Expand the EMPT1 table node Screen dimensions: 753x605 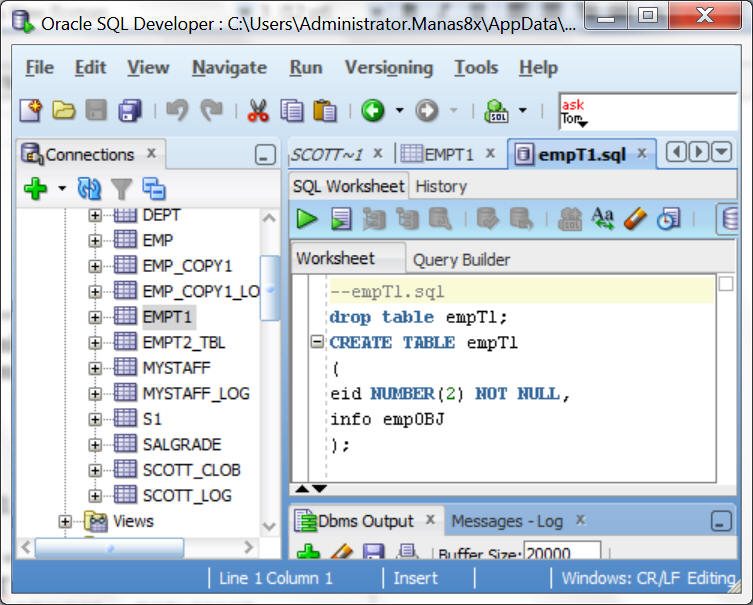click(x=95, y=317)
